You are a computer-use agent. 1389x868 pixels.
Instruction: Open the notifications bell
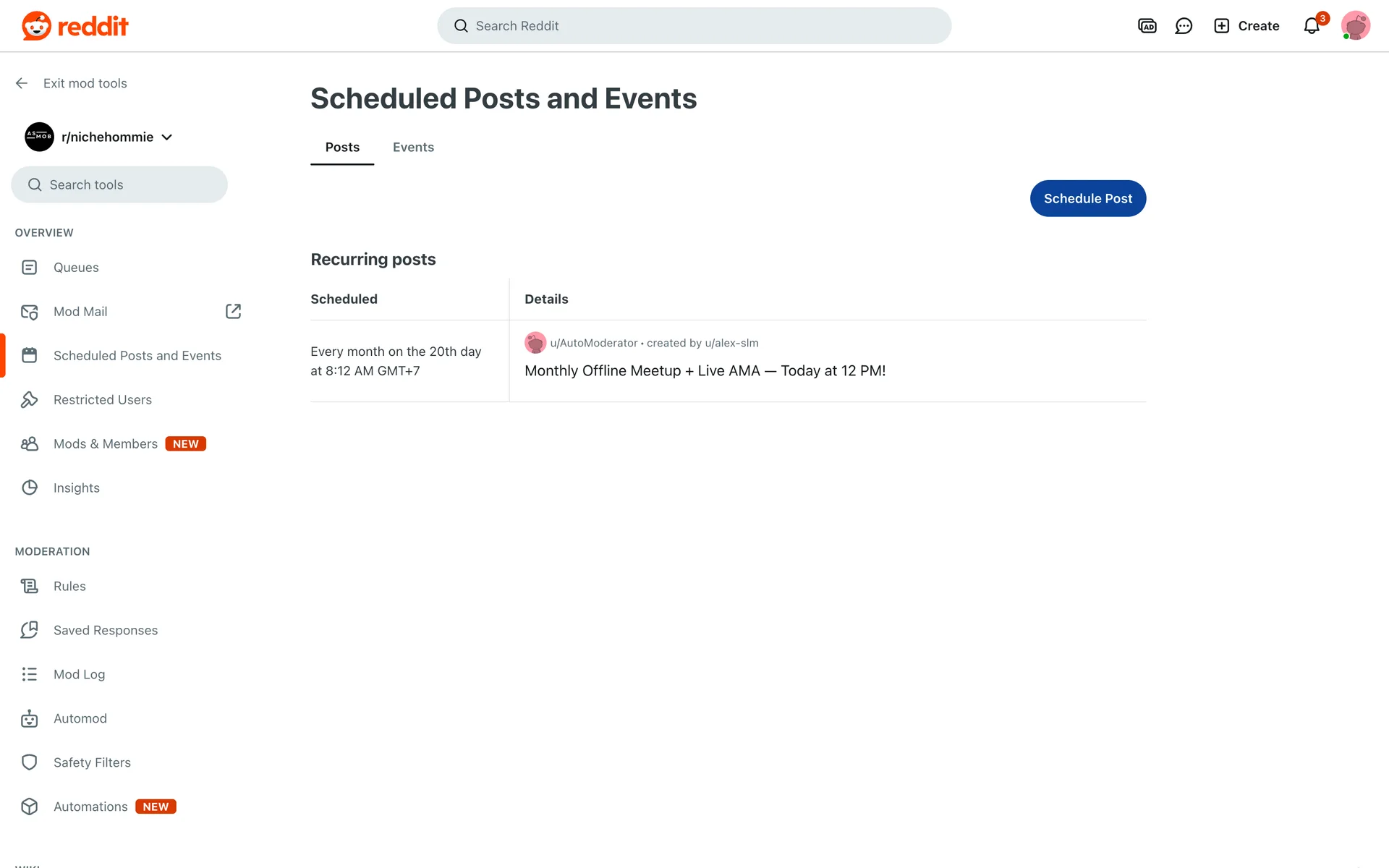click(x=1312, y=26)
